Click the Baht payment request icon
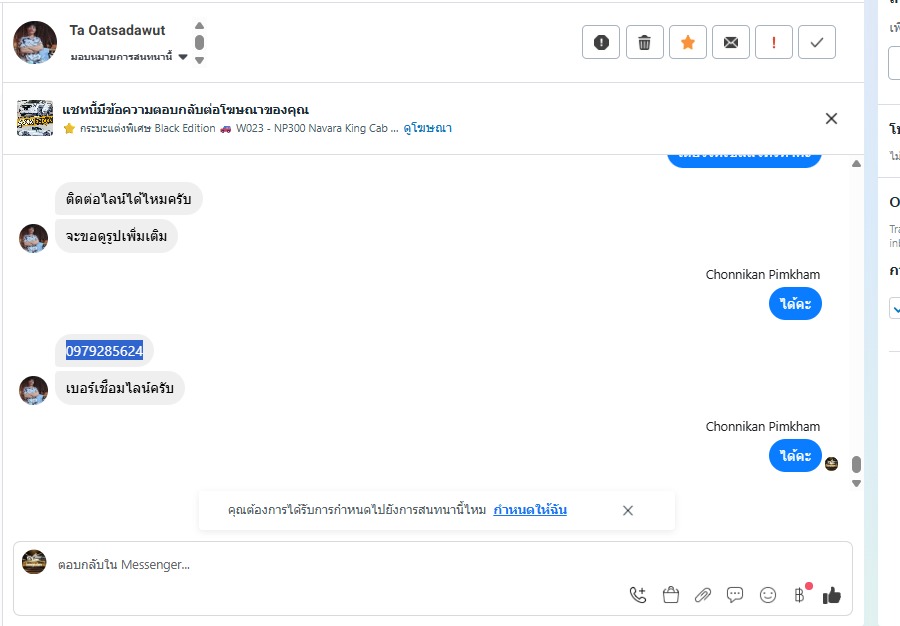This screenshot has width=900, height=626. click(799, 595)
